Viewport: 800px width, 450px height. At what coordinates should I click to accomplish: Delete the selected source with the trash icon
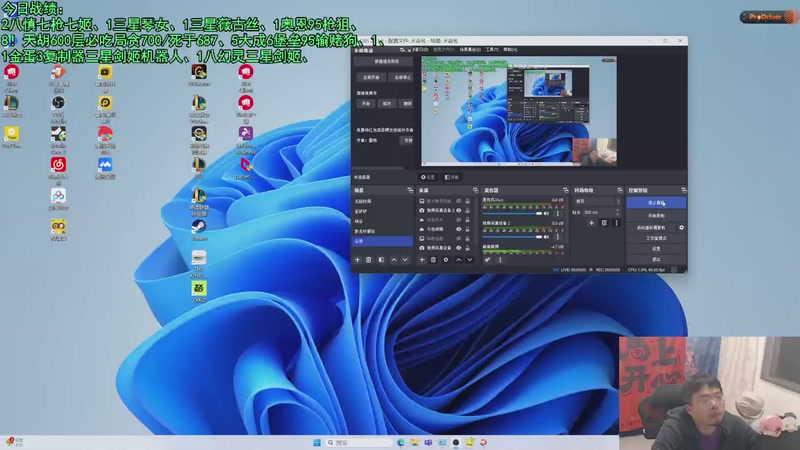(x=433, y=260)
